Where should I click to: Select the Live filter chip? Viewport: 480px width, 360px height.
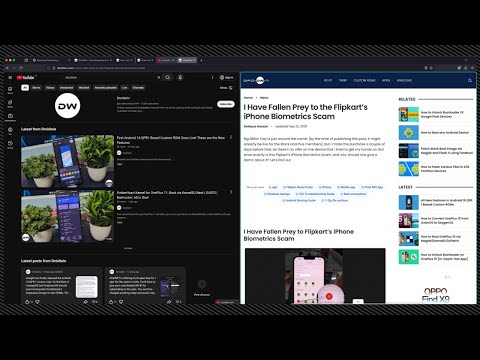point(125,88)
